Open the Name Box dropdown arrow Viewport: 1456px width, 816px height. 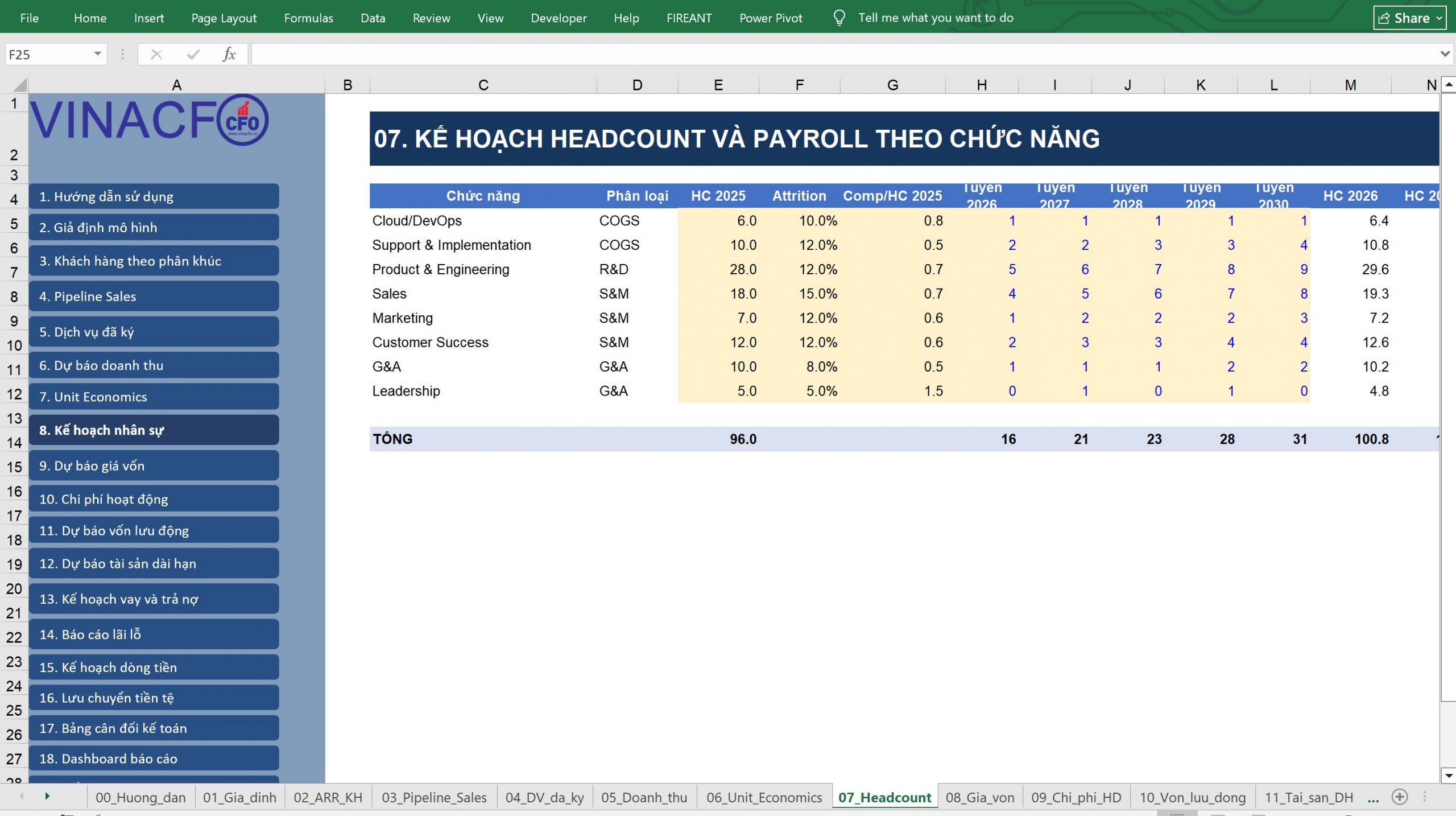coord(97,54)
